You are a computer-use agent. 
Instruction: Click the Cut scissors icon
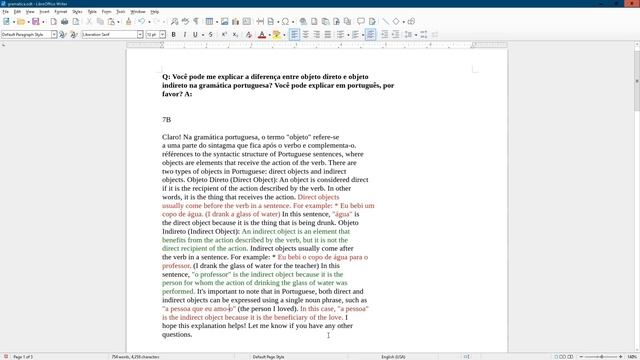tap(89, 22)
